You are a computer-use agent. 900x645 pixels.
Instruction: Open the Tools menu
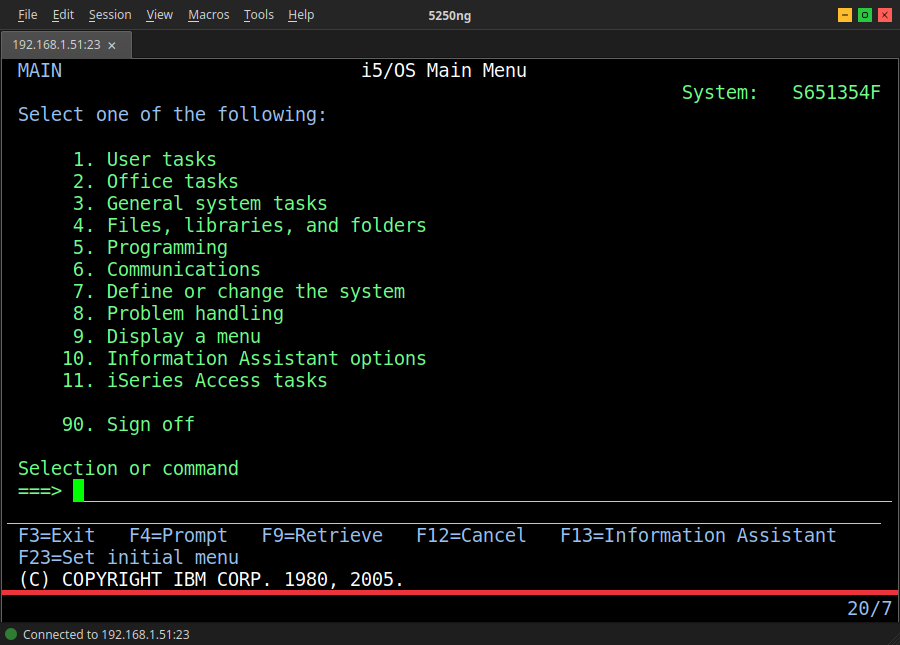click(259, 15)
